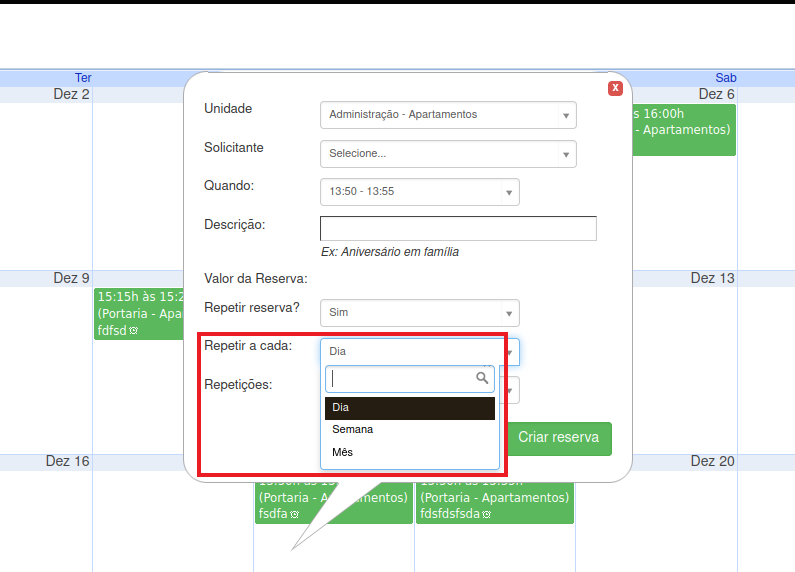This screenshot has width=795, height=572.
Task: Close the reservation dialog with red X
Action: coord(615,88)
